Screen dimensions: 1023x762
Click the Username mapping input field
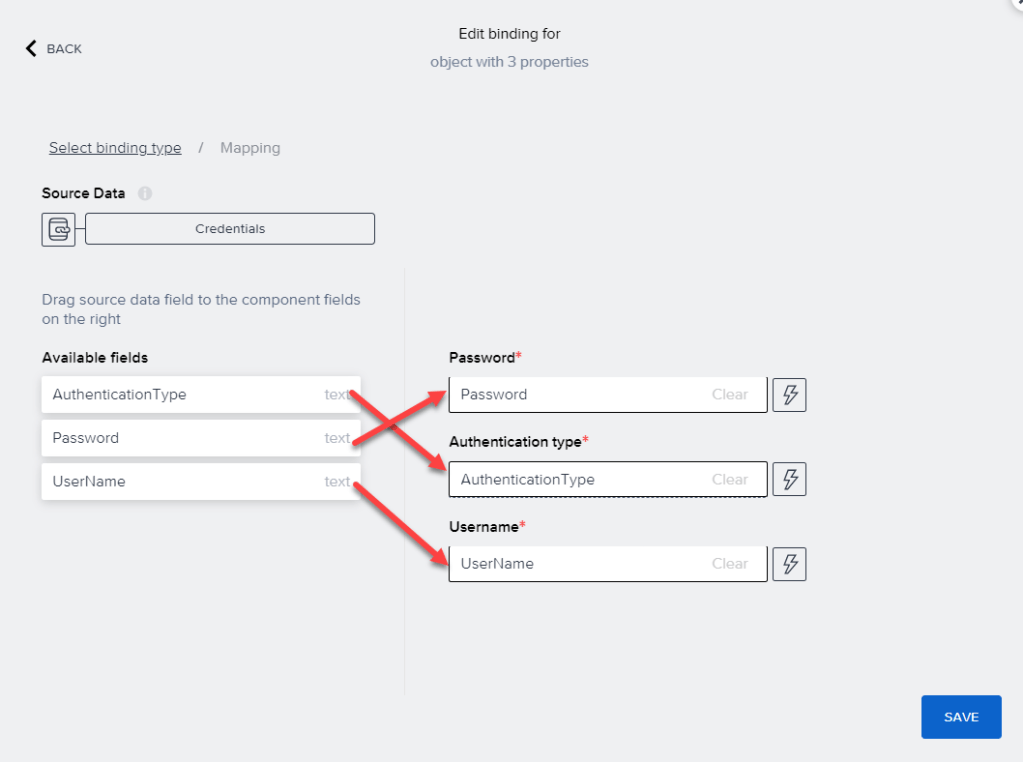point(575,564)
